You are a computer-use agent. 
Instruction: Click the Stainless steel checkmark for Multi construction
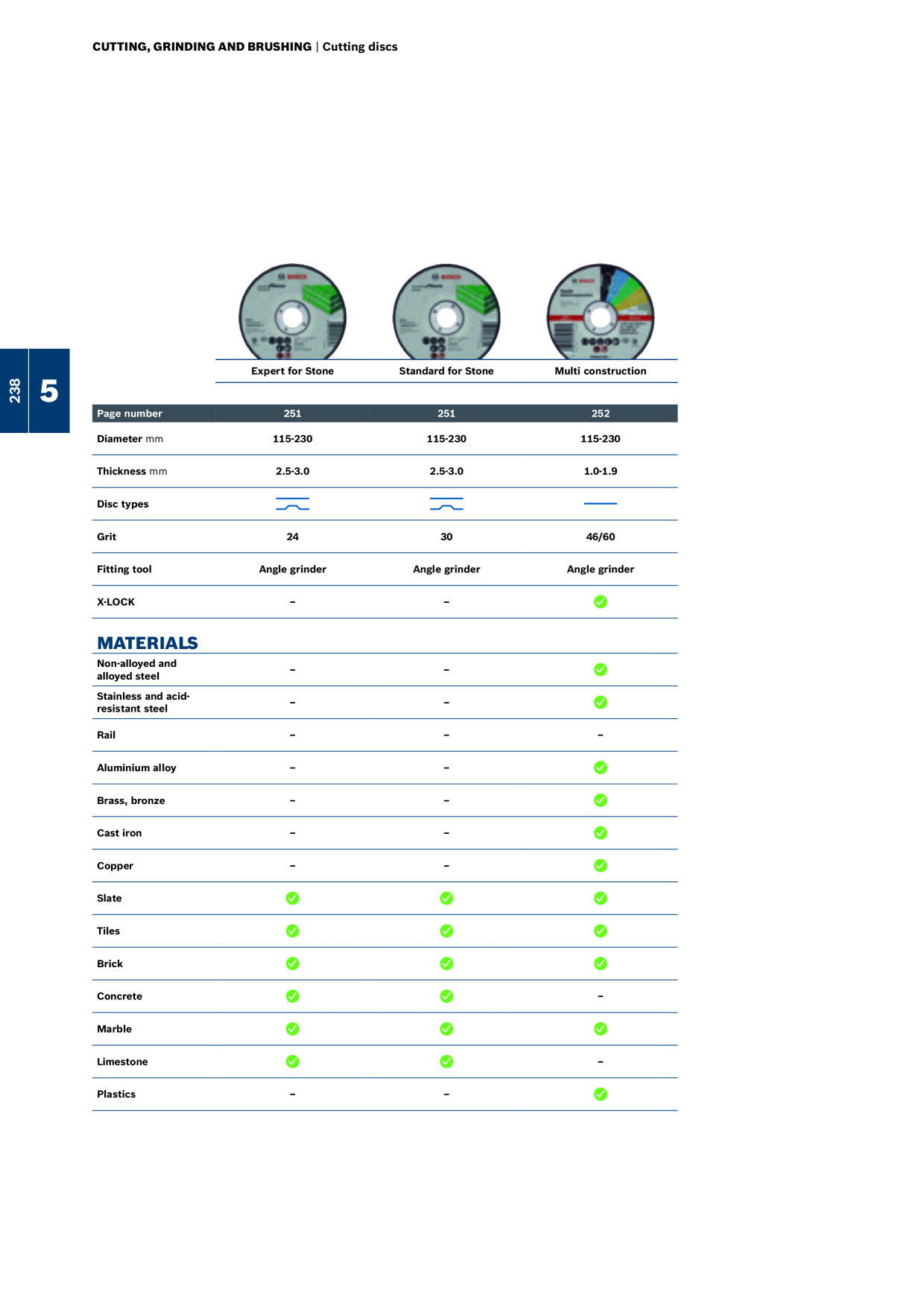click(x=601, y=702)
